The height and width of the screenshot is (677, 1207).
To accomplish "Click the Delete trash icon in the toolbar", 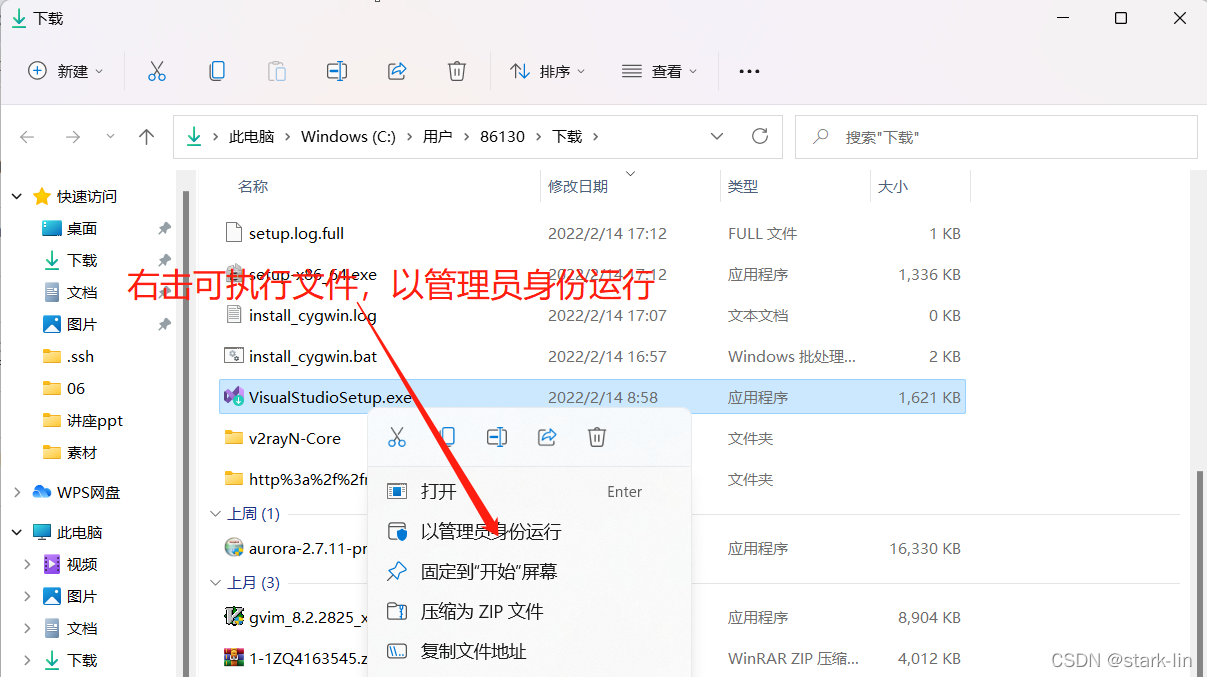I will coord(456,70).
